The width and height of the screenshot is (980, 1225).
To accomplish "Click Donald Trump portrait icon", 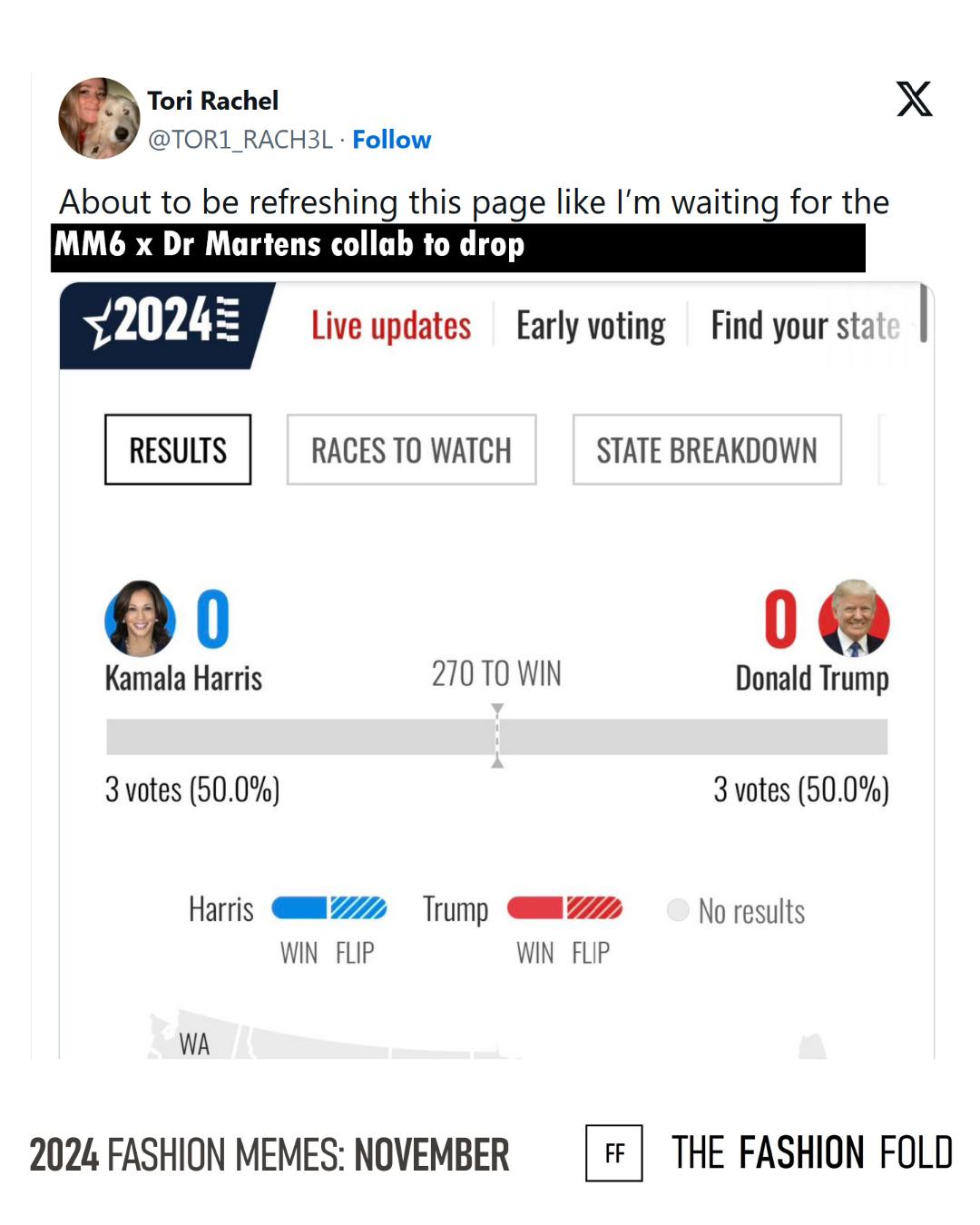I will 854,619.
